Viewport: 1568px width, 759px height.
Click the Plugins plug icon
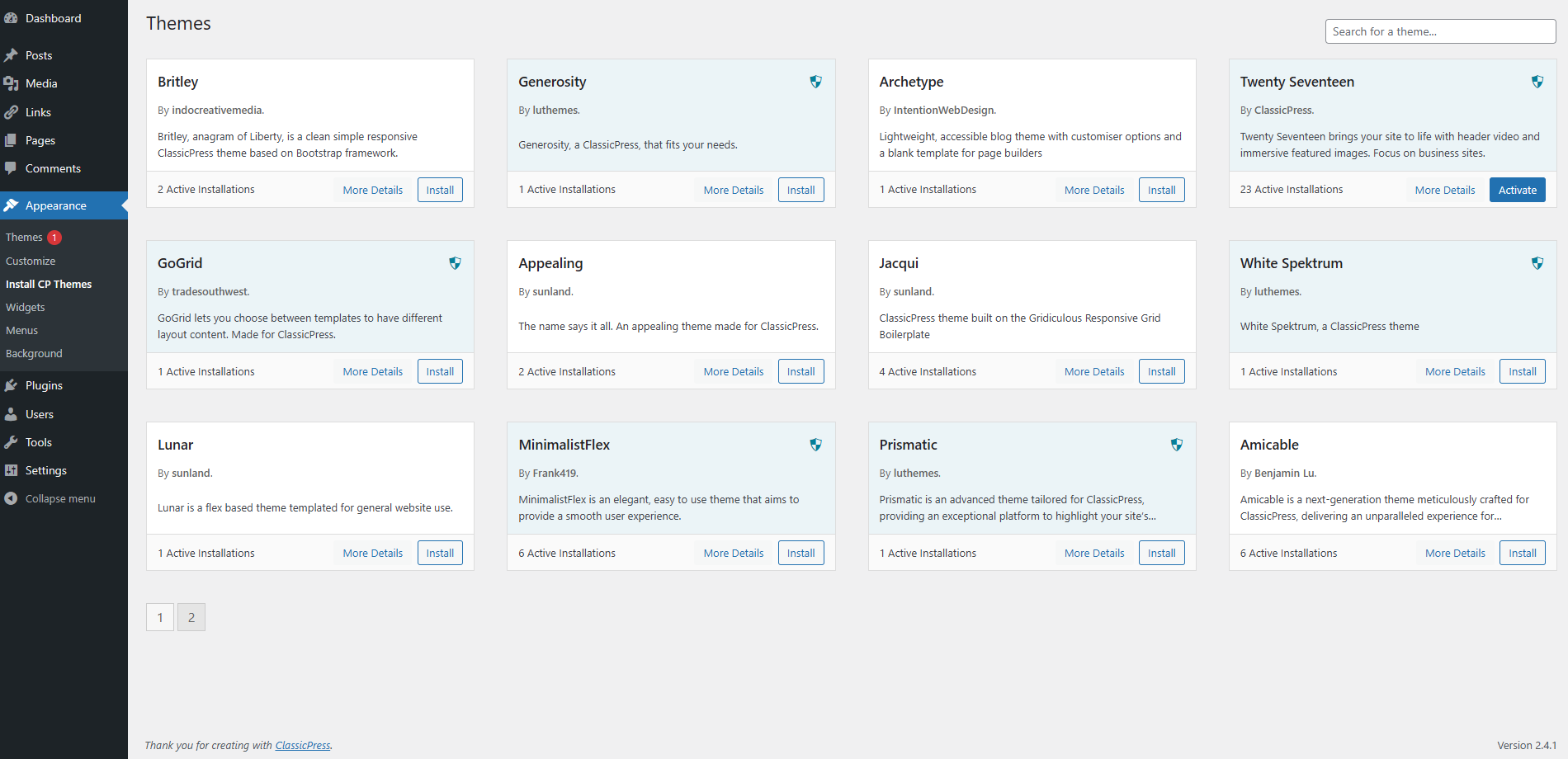point(11,385)
